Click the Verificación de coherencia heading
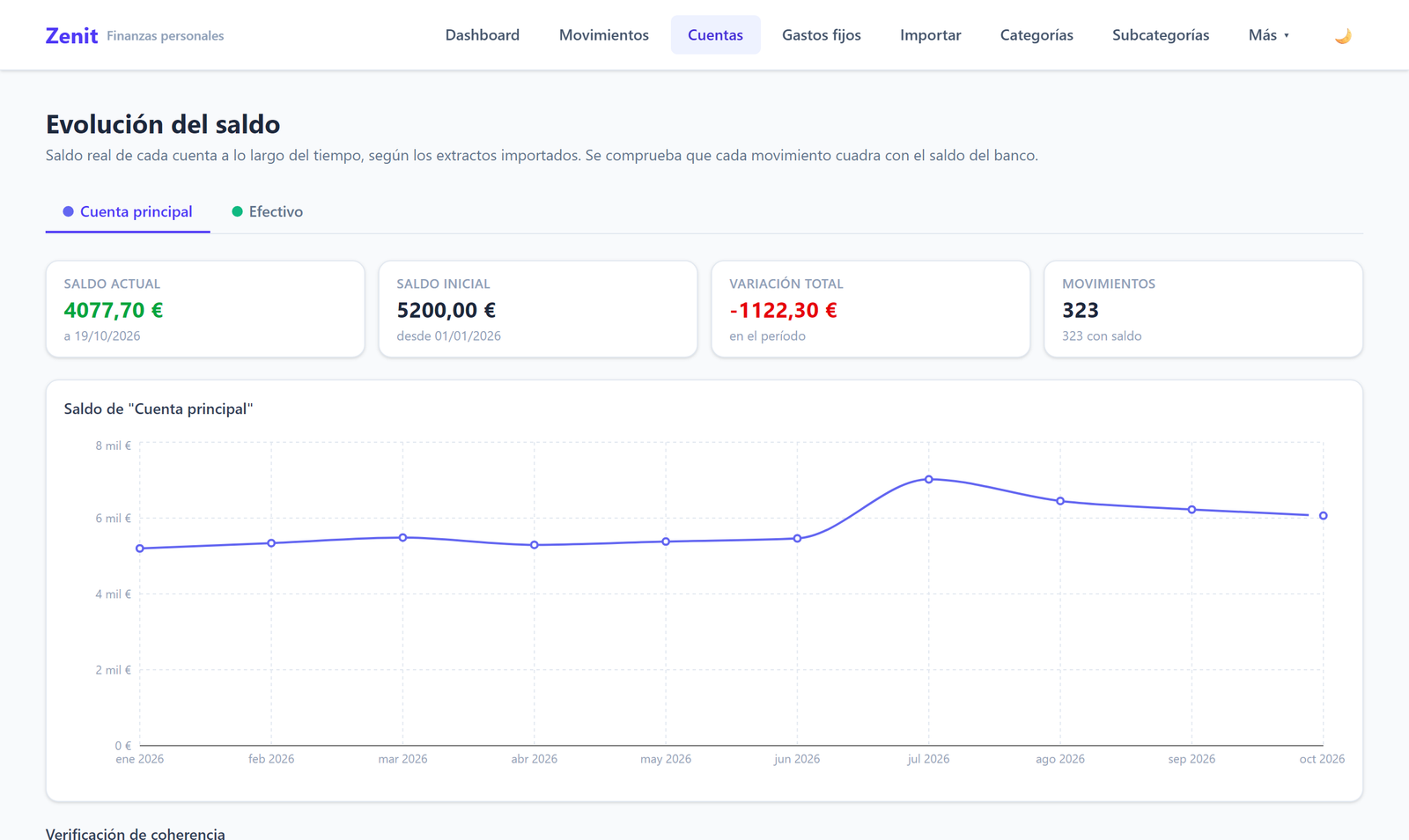Viewport: 1409px width, 840px height. (136, 833)
